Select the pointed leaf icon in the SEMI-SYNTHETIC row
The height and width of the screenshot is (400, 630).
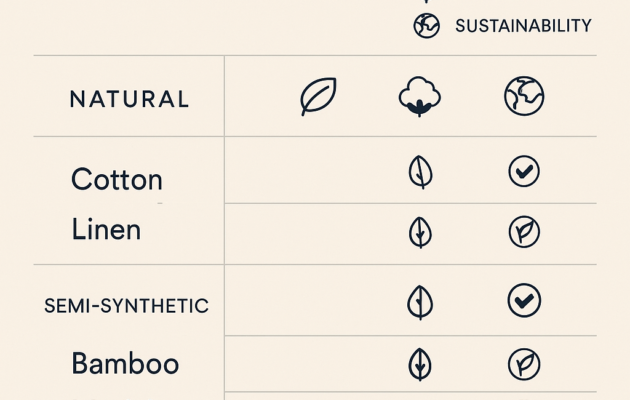421,301
